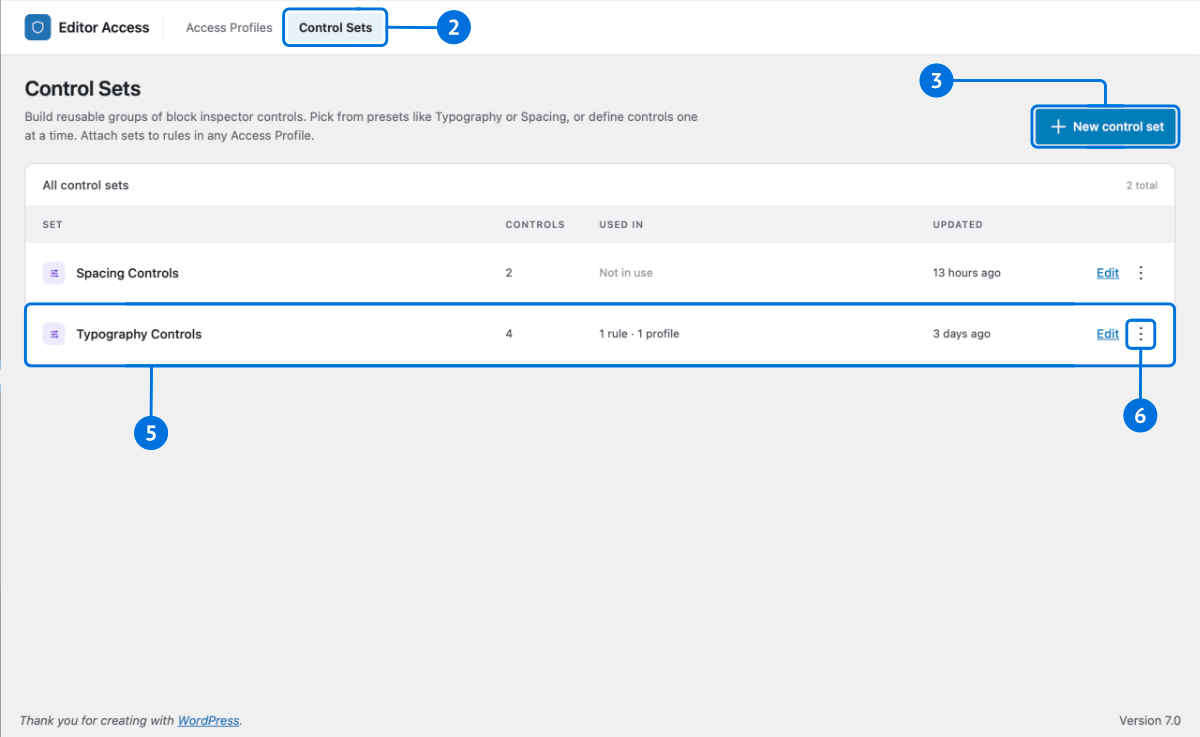Click the controls count 4 for Typography Controls
The width and height of the screenshot is (1200, 737).
tap(509, 334)
